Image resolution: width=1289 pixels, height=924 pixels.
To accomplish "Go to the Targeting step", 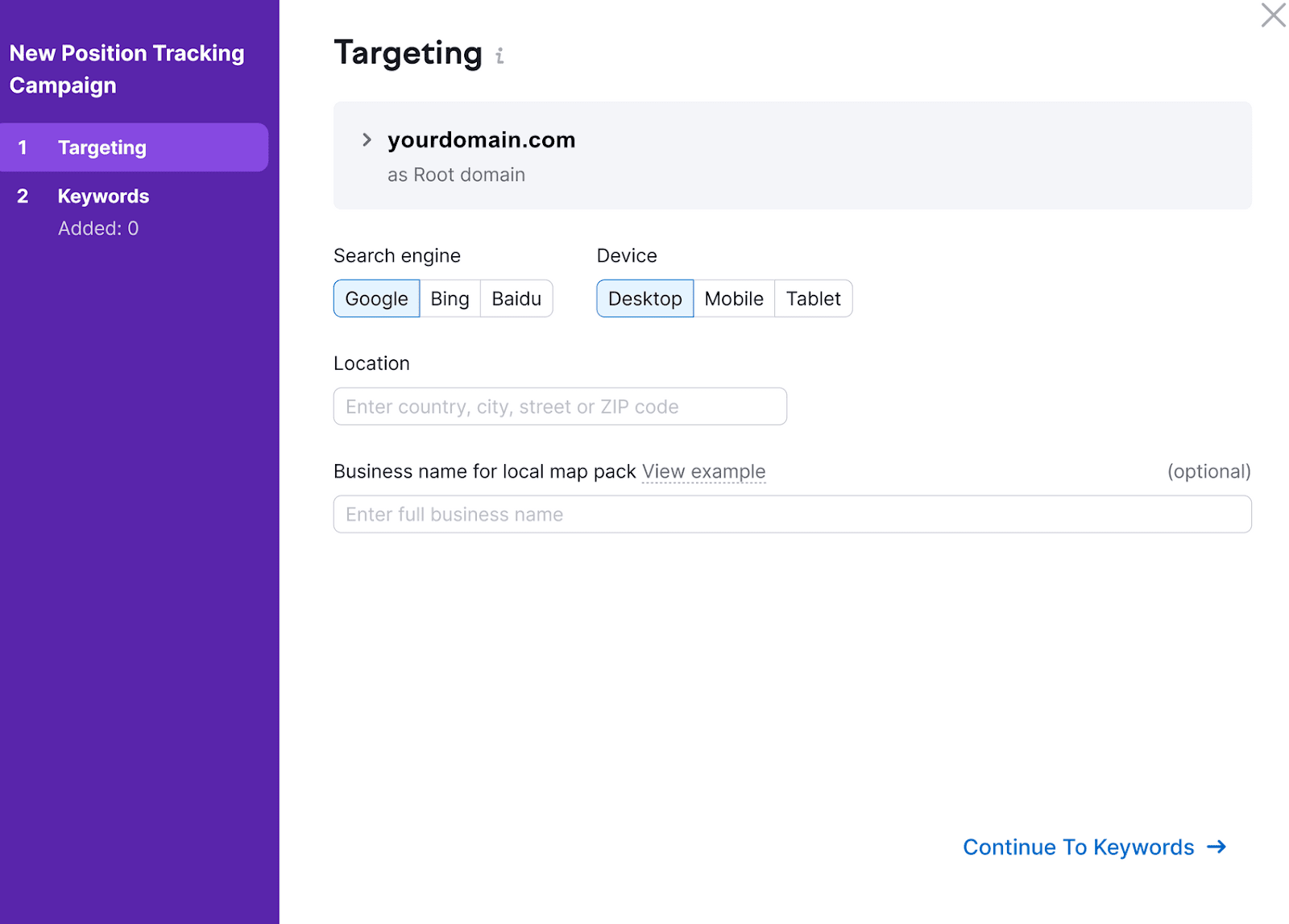I will (x=102, y=147).
